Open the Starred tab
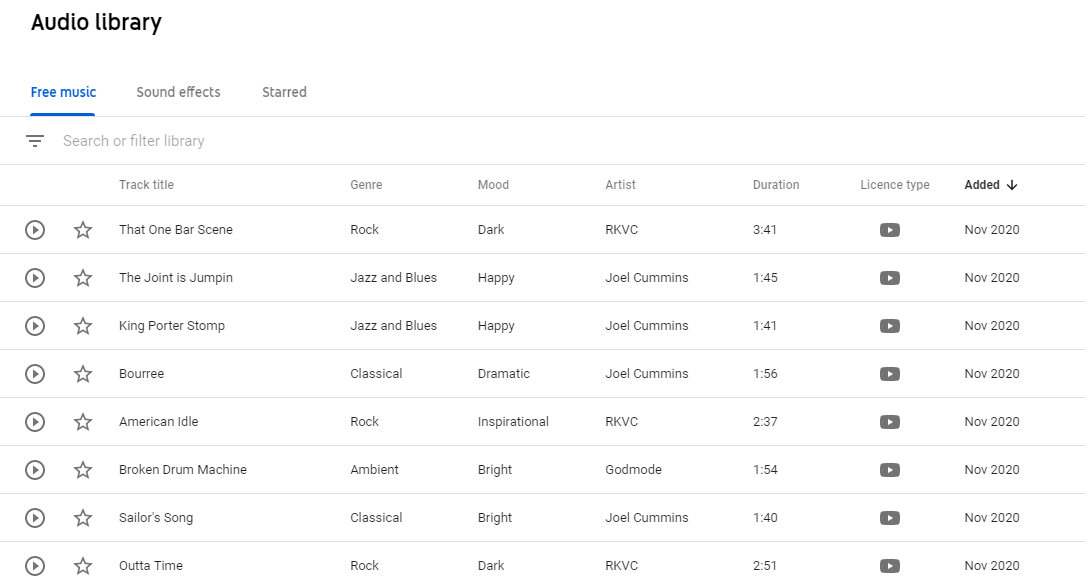1085x577 pixels. 284,92
